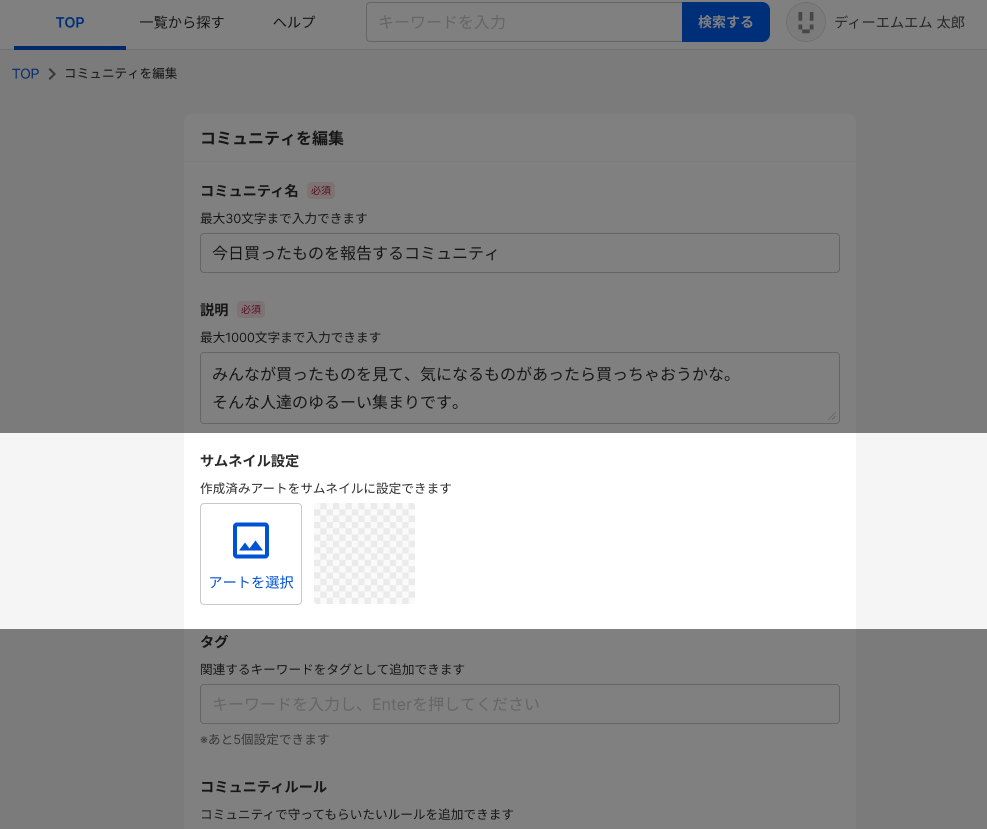Viewport: 987px width, 829px height.
Task: Click the 必須 badge beside コミュニティ名
Action: (x=321, y=191)
